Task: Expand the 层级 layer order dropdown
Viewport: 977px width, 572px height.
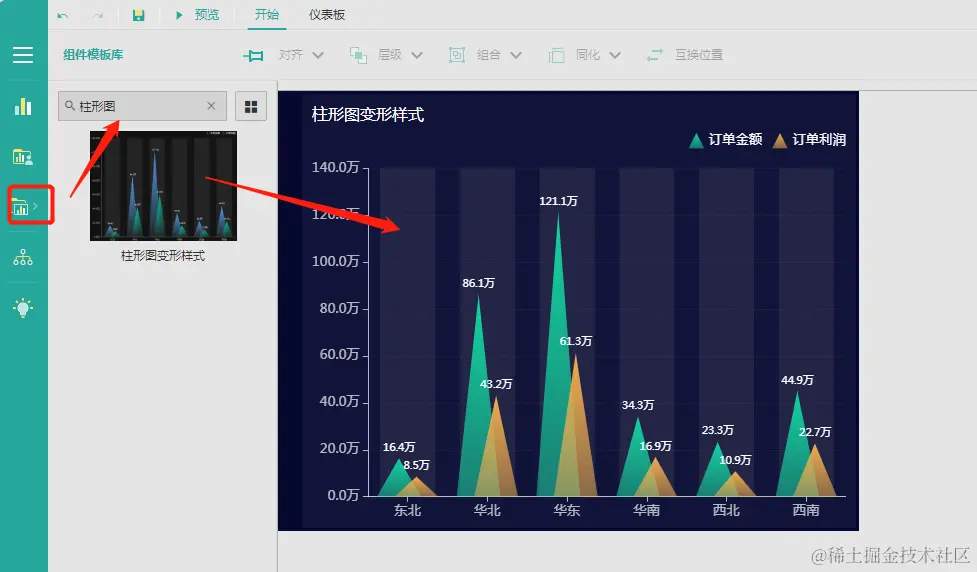Action: [417, 55]
